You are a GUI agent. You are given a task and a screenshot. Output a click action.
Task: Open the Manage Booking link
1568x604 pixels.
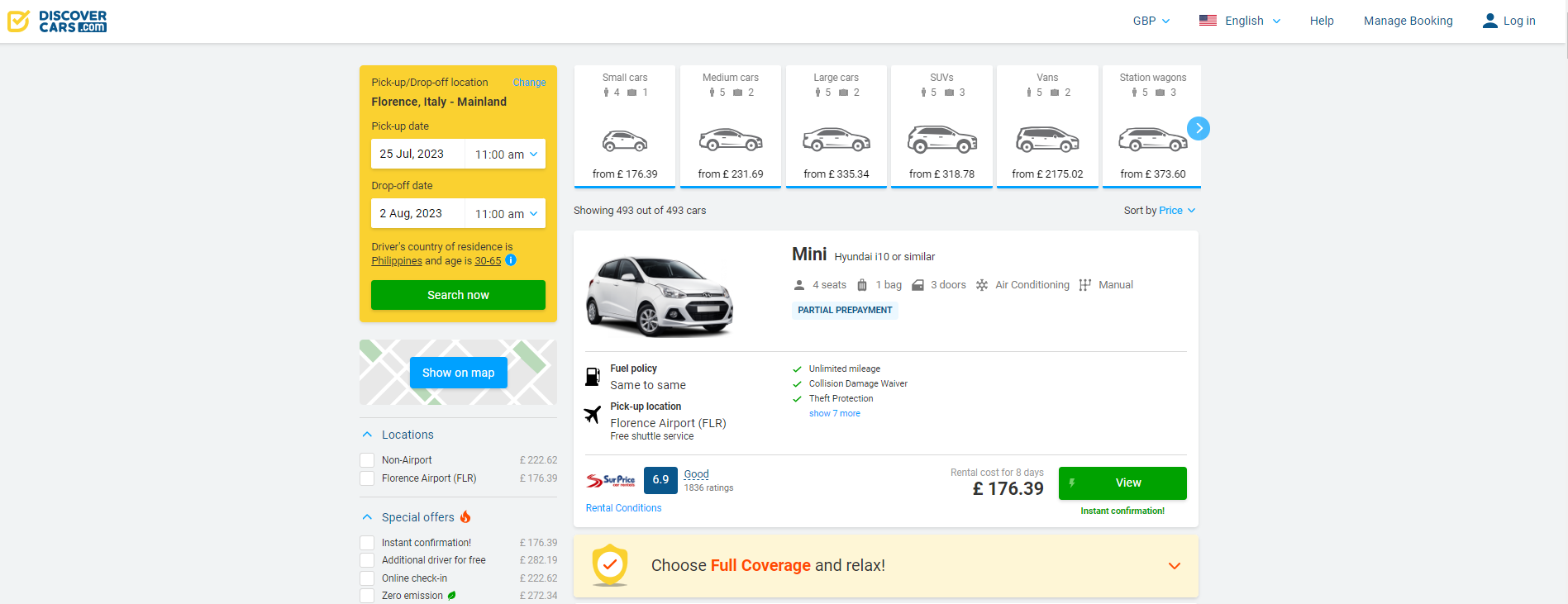pyautogui.click(x=1408, y=21)
